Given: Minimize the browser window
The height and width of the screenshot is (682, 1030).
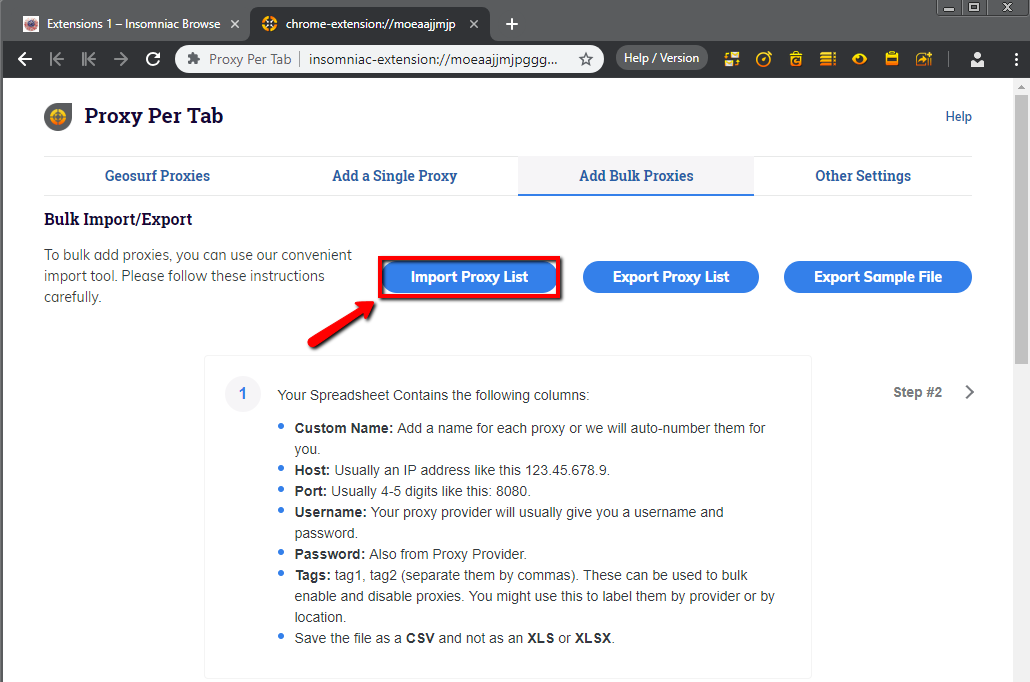Looking at the screenshot, I should point(949,8).
